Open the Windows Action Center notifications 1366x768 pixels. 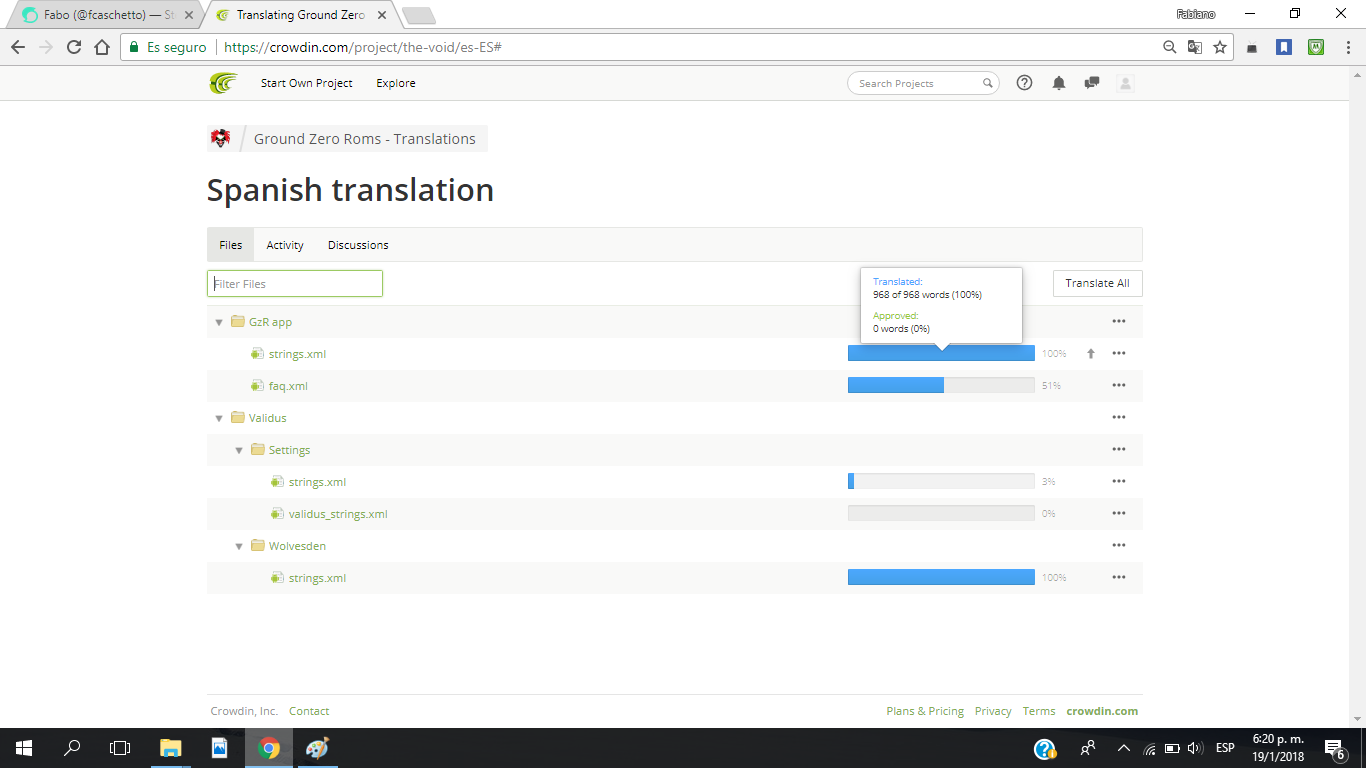[1334, 748]
